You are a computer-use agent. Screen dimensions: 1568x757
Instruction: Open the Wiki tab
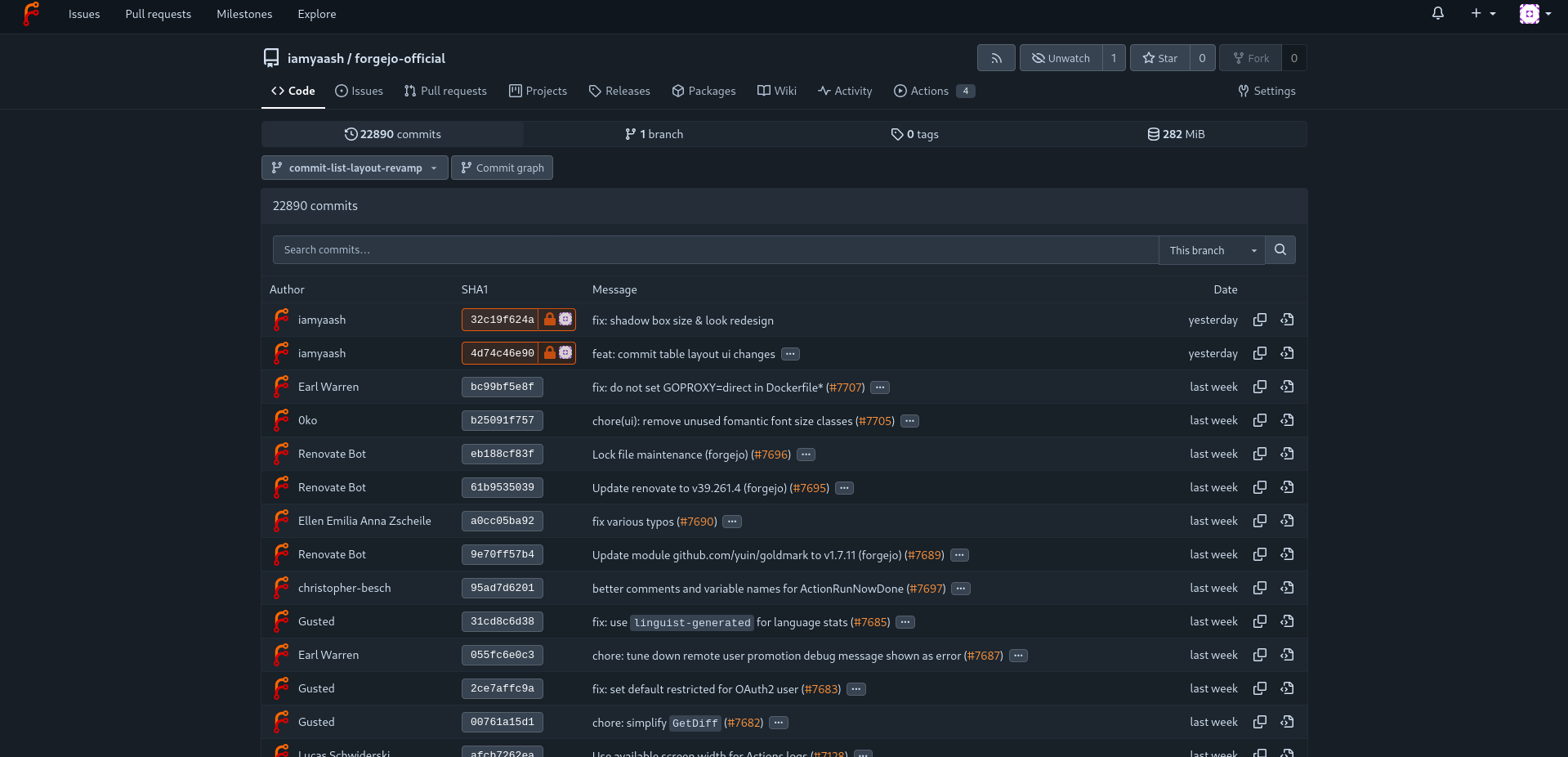pyautogui.click(x=776, y=91)
